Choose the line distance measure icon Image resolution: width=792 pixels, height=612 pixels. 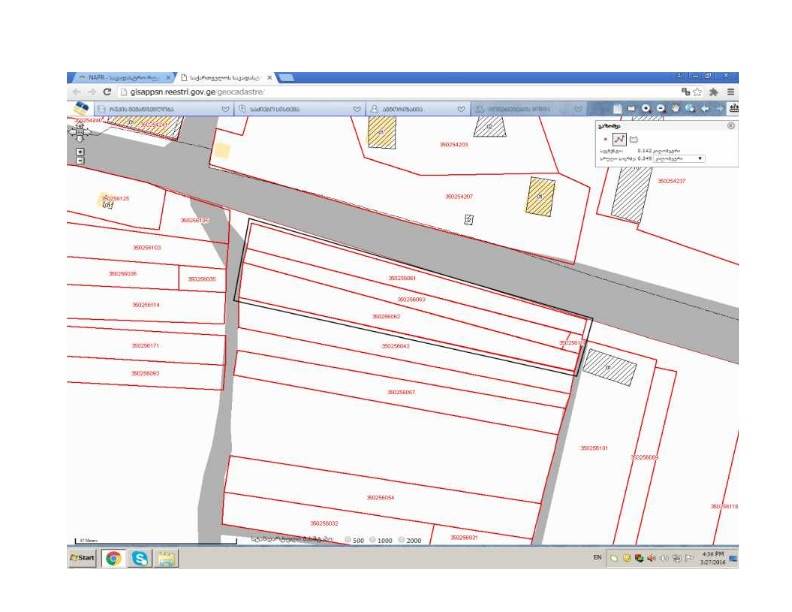(619, 139)
